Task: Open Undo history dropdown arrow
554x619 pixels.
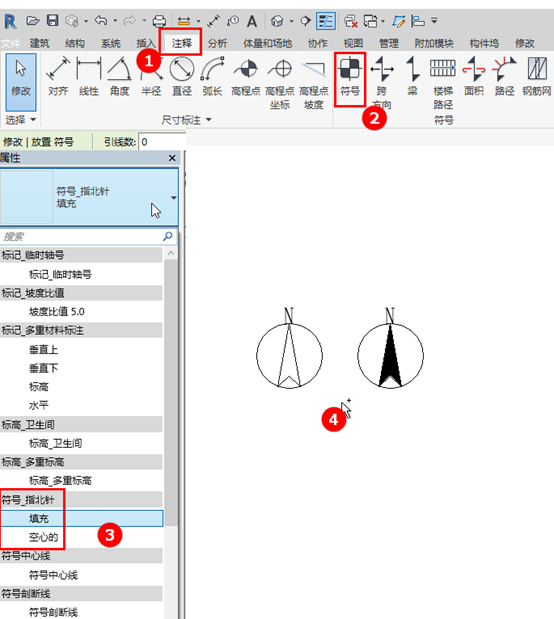Action: 115,21
